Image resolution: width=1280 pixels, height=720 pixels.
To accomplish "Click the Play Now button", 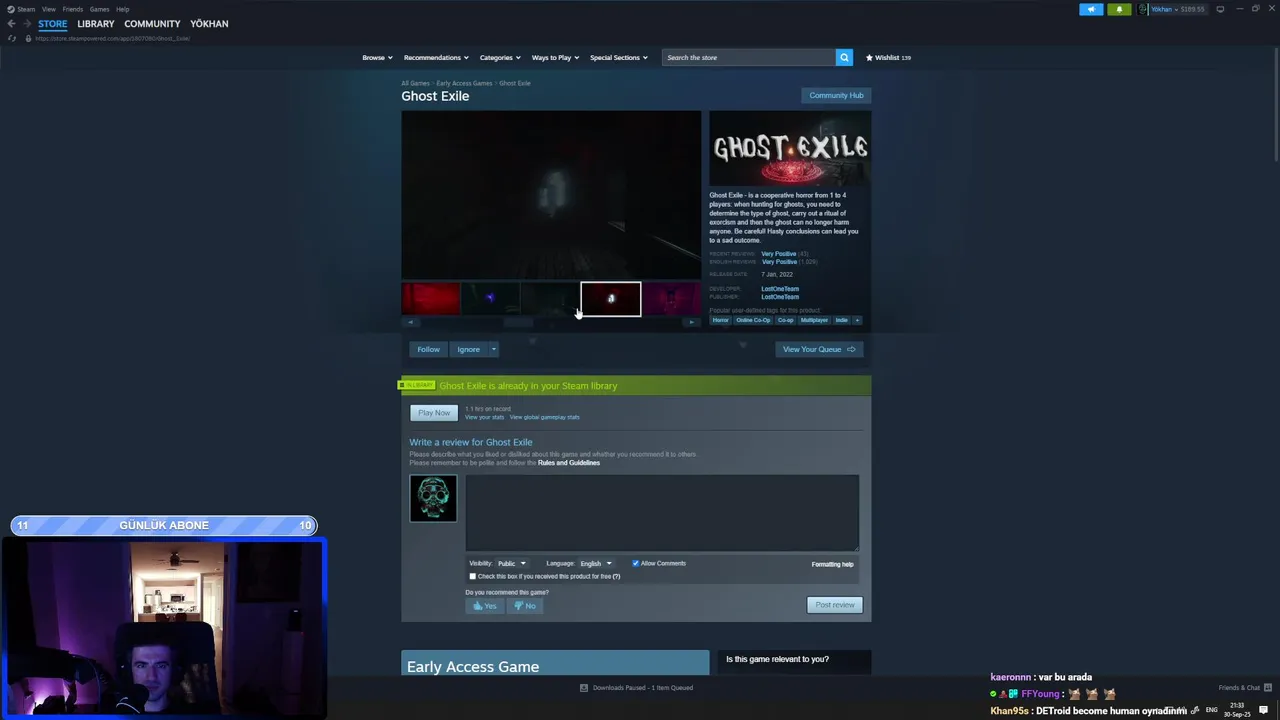I will 434,413.
